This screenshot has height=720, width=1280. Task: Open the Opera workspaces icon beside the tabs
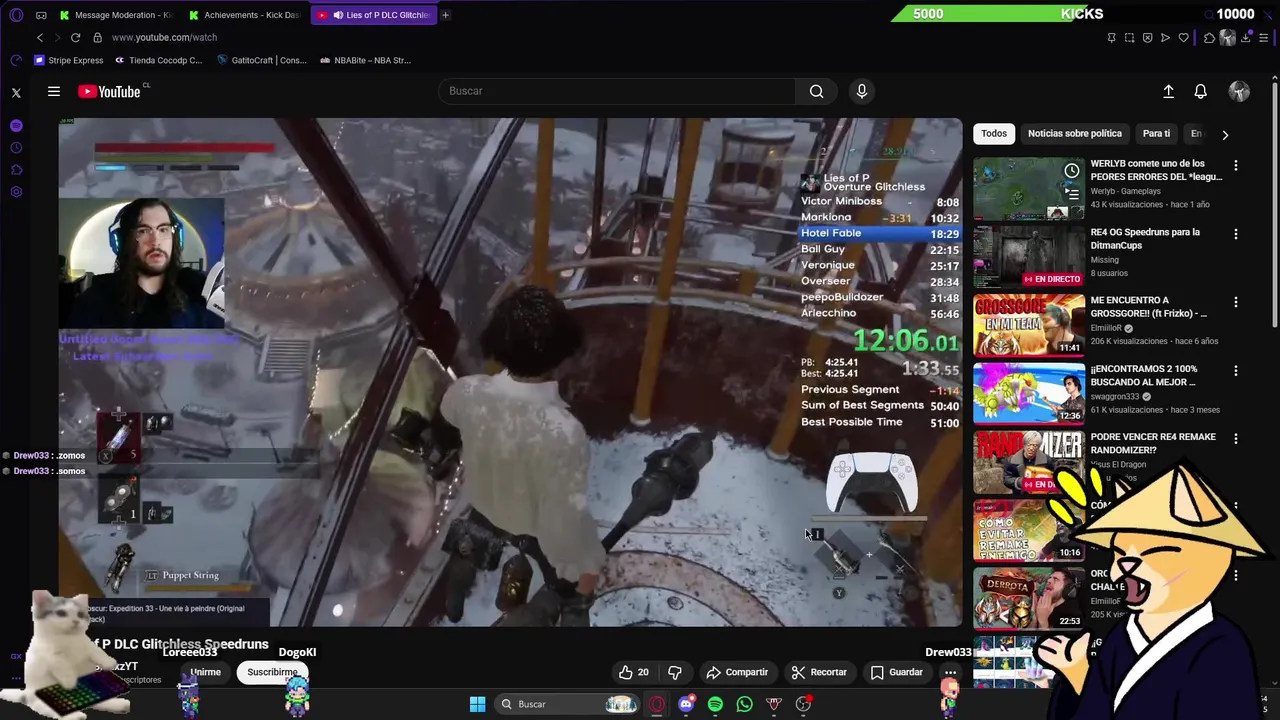(41, 15)
